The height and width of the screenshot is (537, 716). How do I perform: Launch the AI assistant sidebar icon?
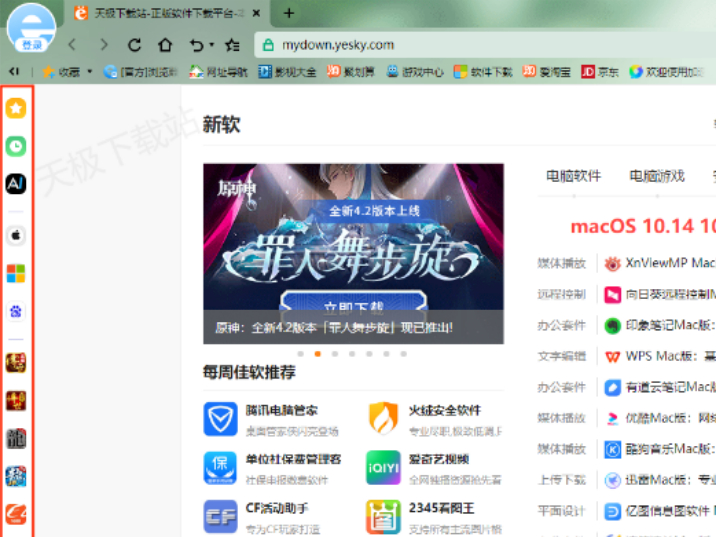click(16, 184)
